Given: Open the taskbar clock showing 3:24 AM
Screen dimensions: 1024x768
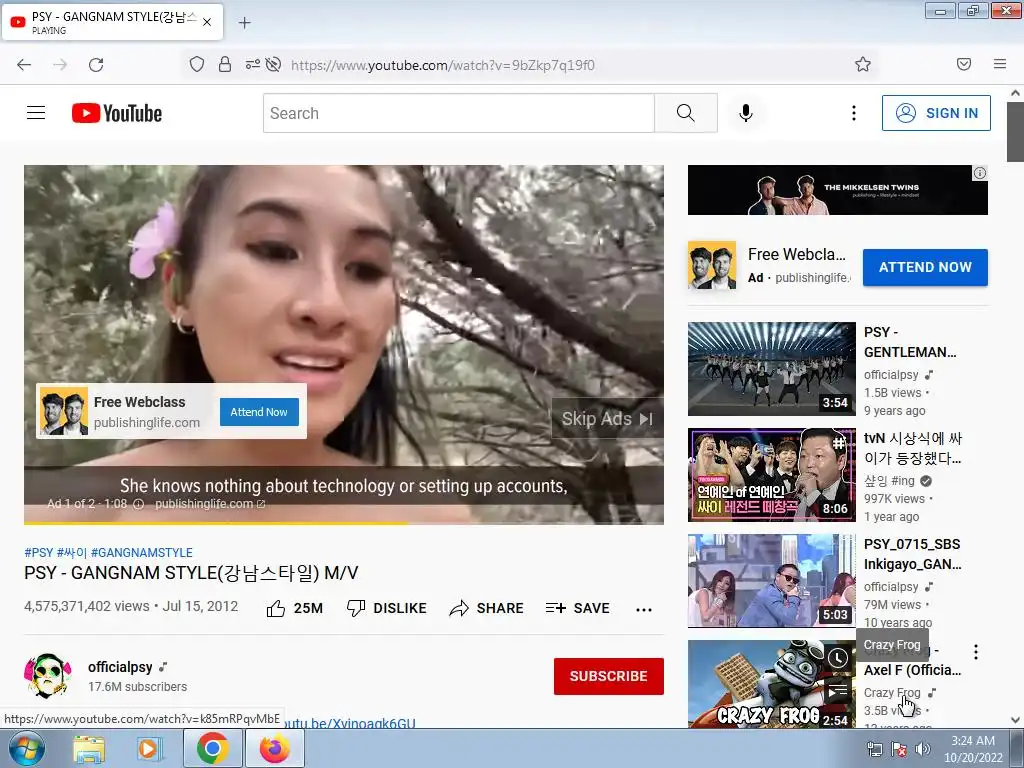Looking at the screenshot, I should [x=973, y=749].
